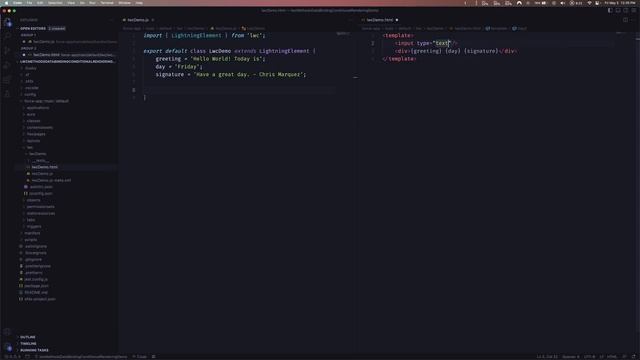Collapse the Open Editors section

pyautogui.click(x=33, y=29)
